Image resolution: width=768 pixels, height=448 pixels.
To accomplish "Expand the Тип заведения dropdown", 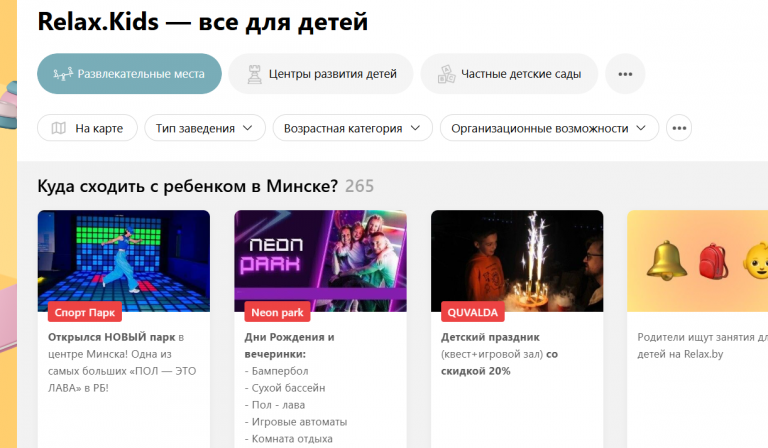I will (x=205, y=128).
